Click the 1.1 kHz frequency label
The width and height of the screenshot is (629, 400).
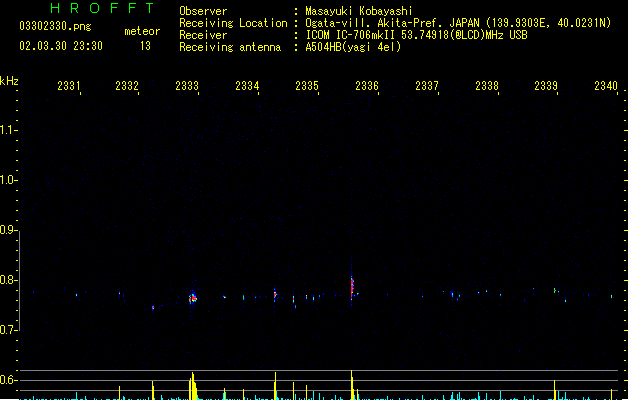[8, 130]
